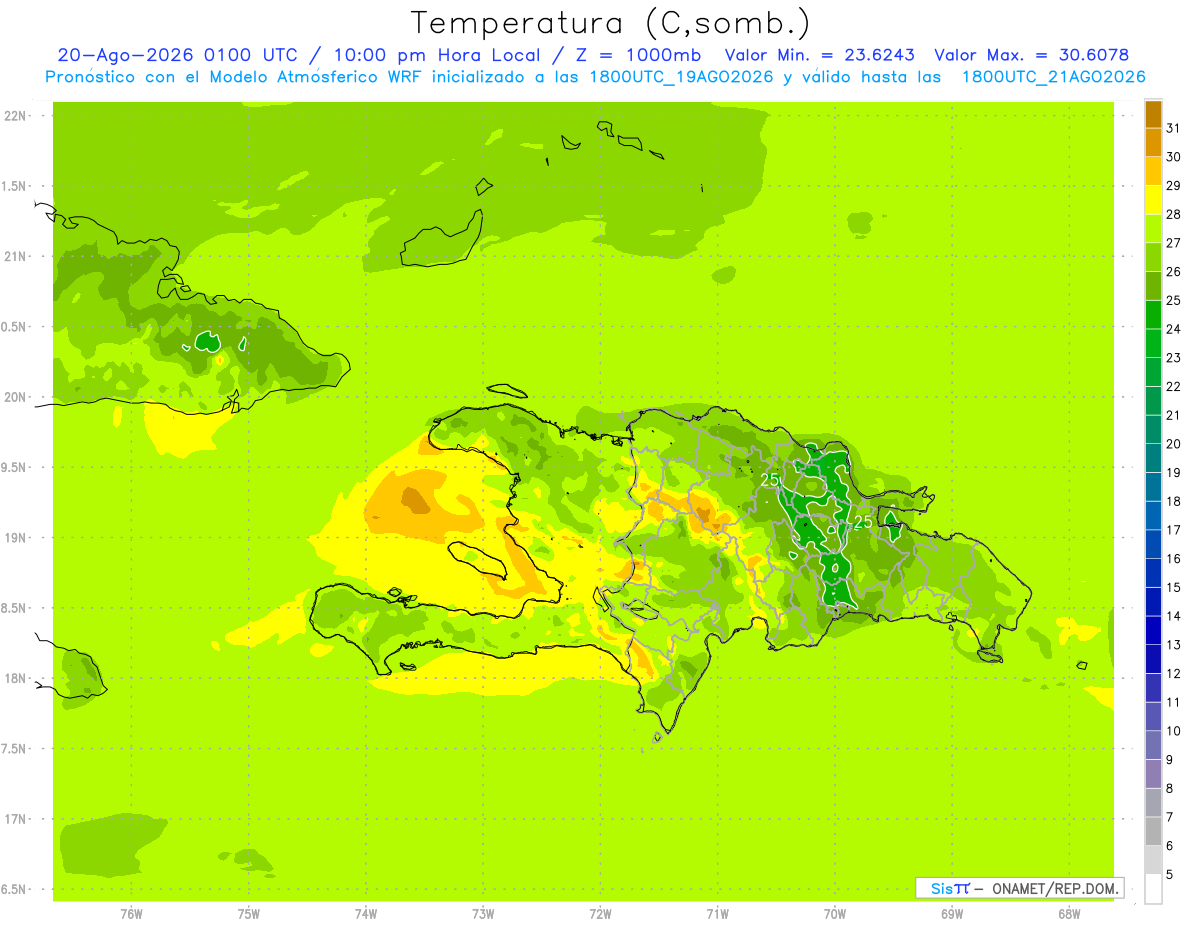Viewport: 1200px width, 927px height.
Task: Click the '22N' latitude axis label
Action: point(16,116)
